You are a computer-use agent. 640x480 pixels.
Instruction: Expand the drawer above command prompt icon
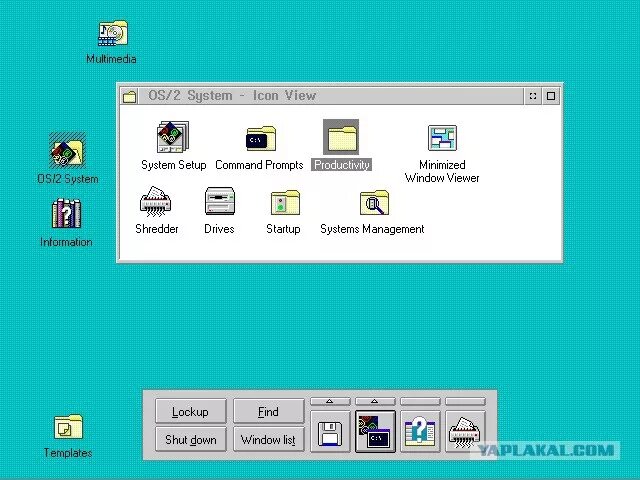click(375, 402)
